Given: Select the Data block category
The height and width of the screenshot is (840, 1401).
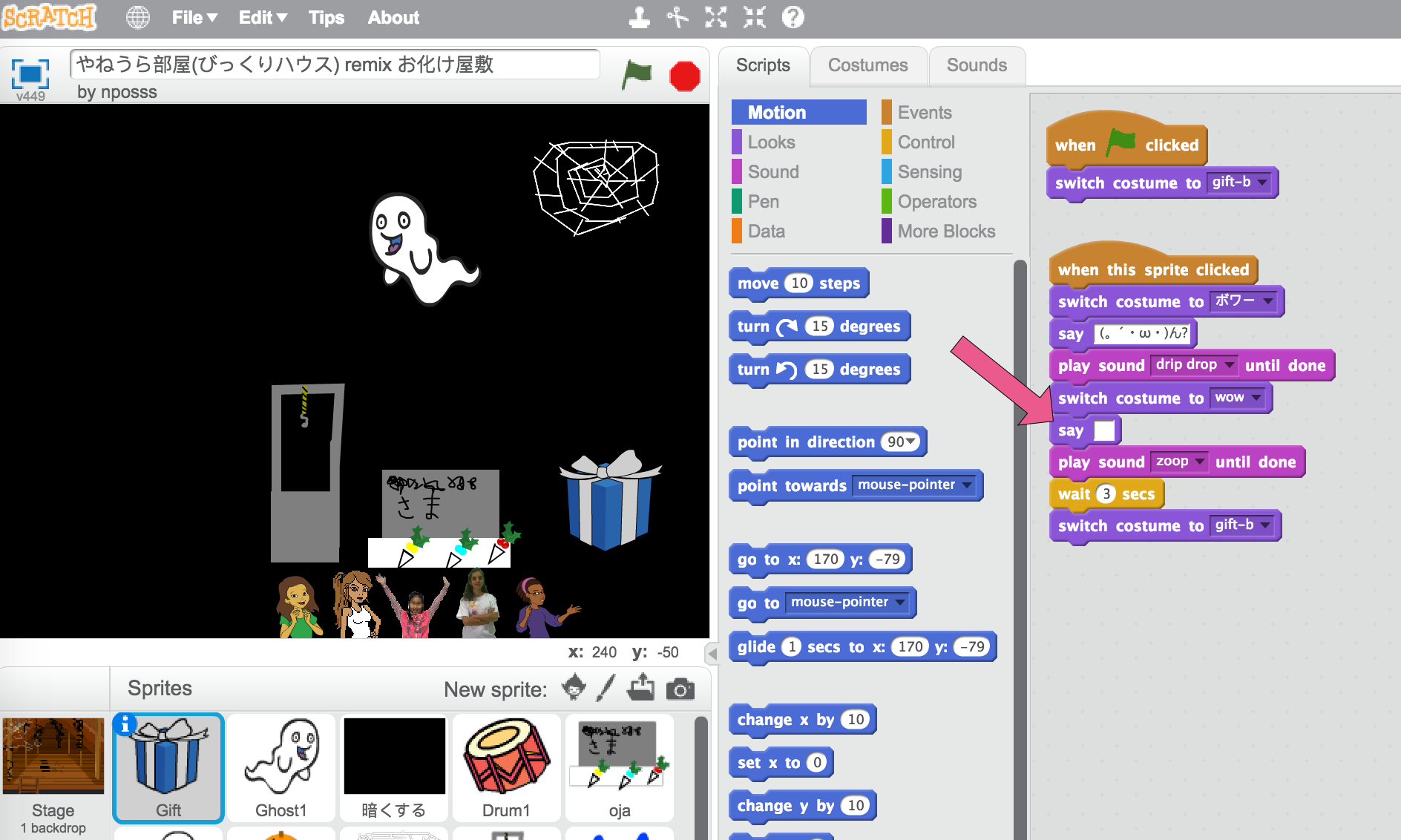Looking at the screenshot, I should (766, 231).
